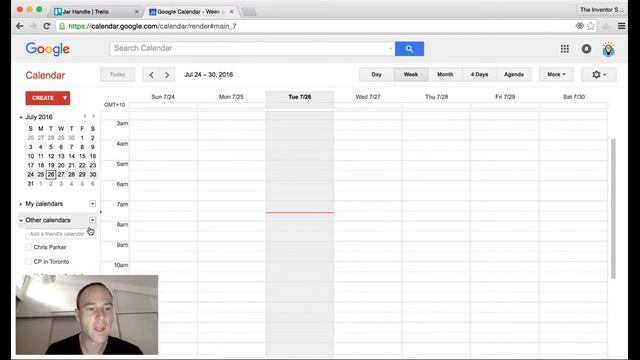Open My calendars options dropdown
Image resolution: width=640 pixels, height=360 pixels.
92,204
